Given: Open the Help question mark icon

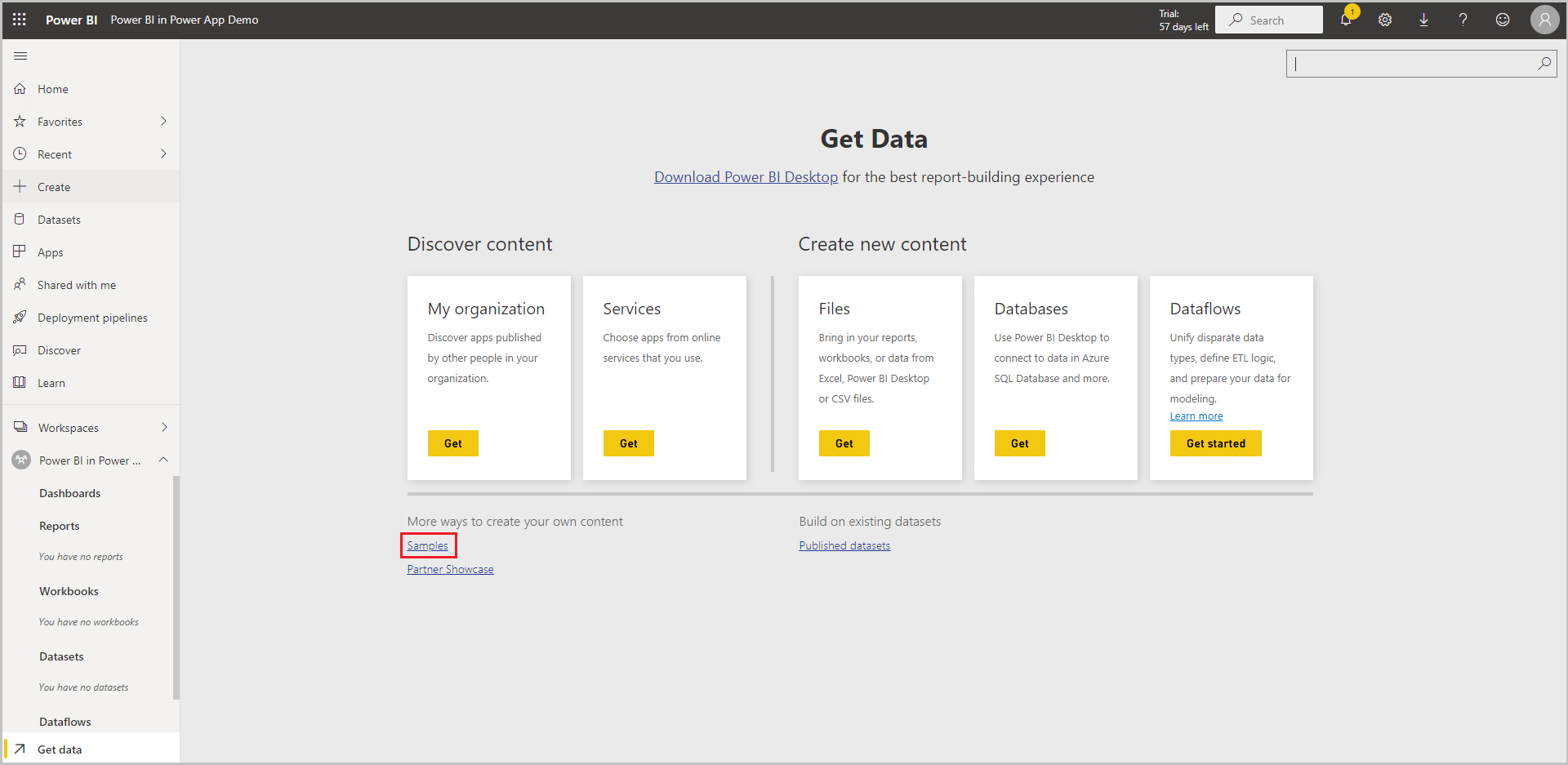Looking at the screenshot, I should pos(1463,20).
